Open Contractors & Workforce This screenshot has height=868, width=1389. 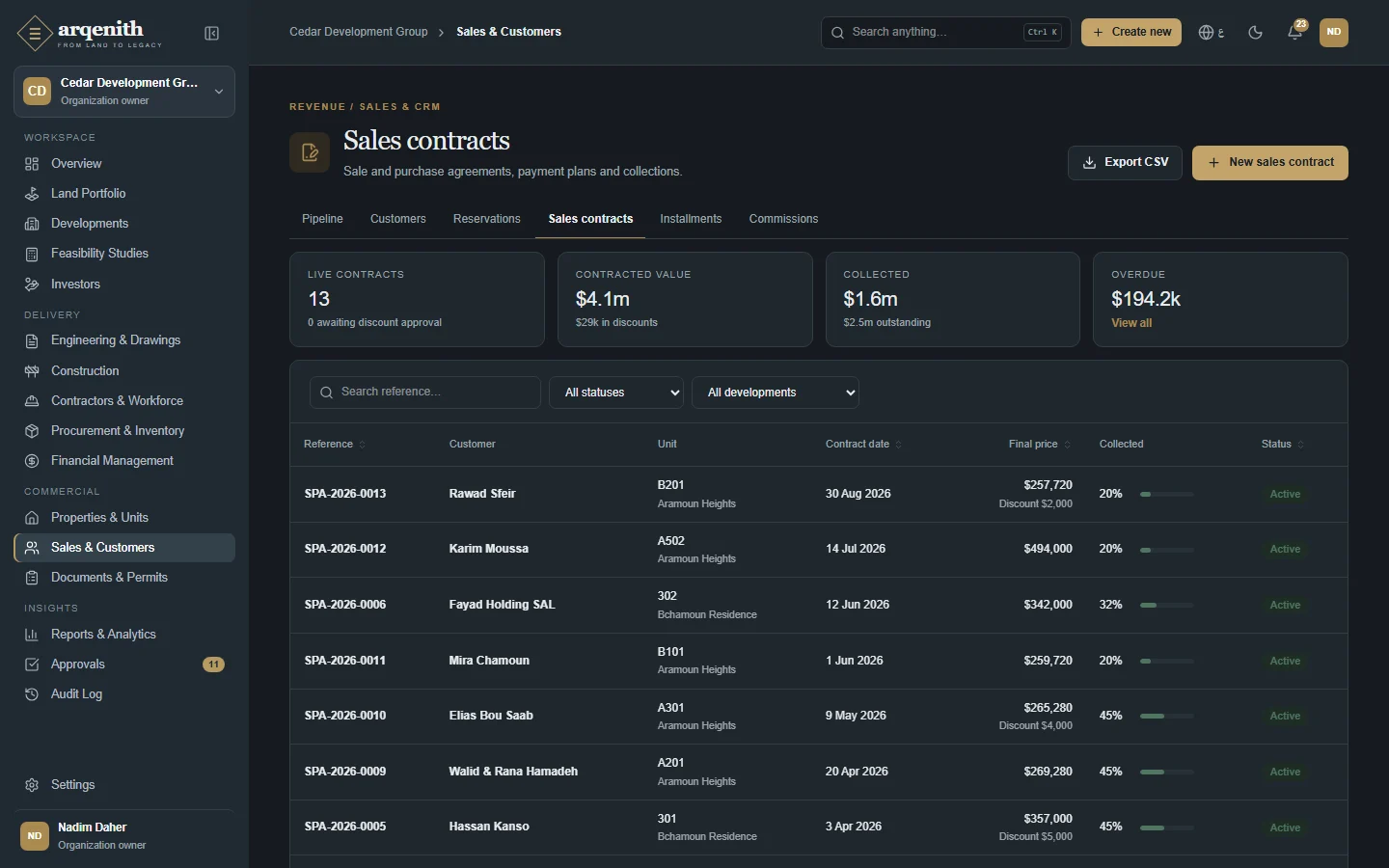(124, 401)
